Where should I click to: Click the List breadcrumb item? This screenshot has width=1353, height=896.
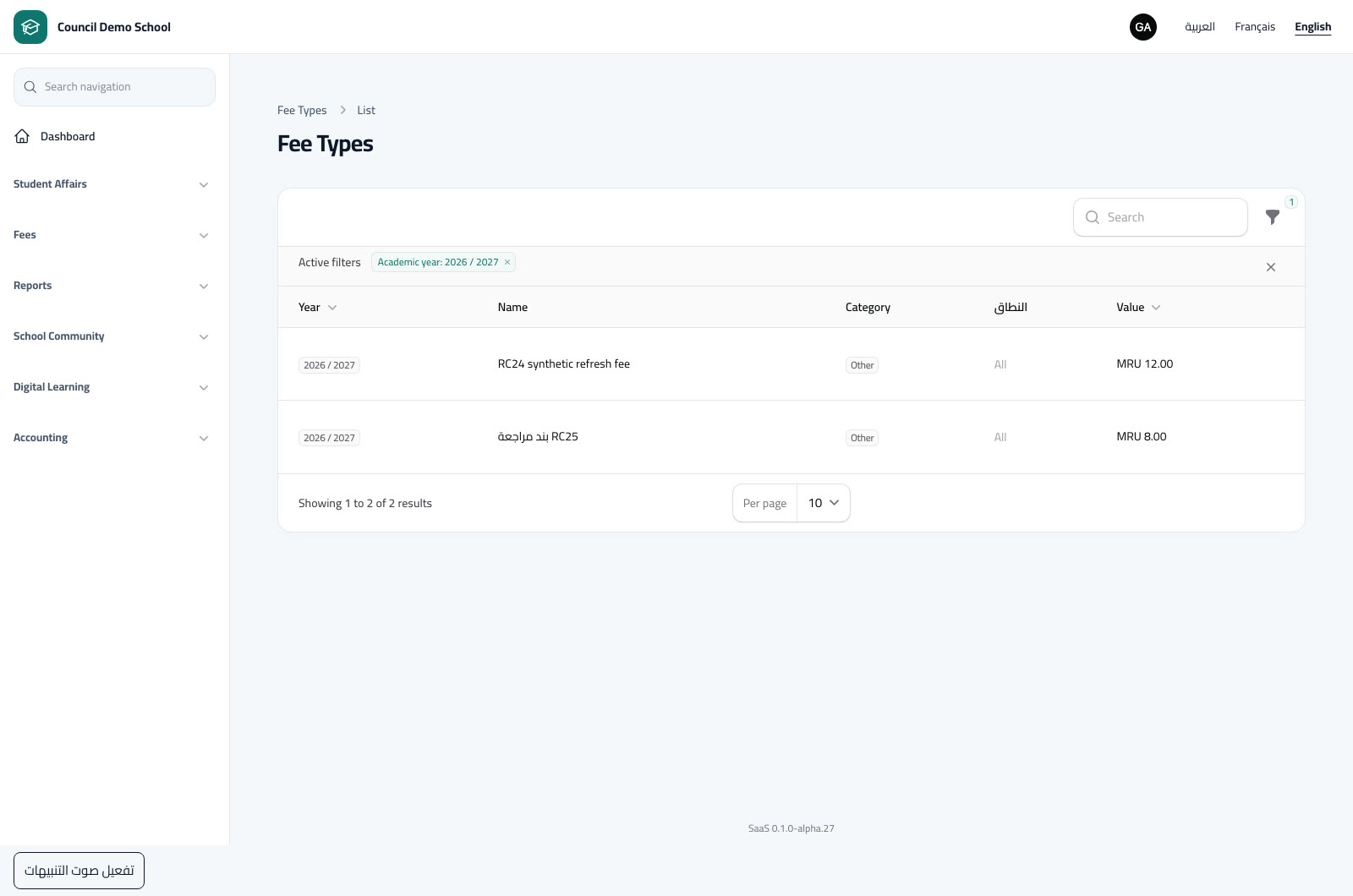[x=366, y=110]
